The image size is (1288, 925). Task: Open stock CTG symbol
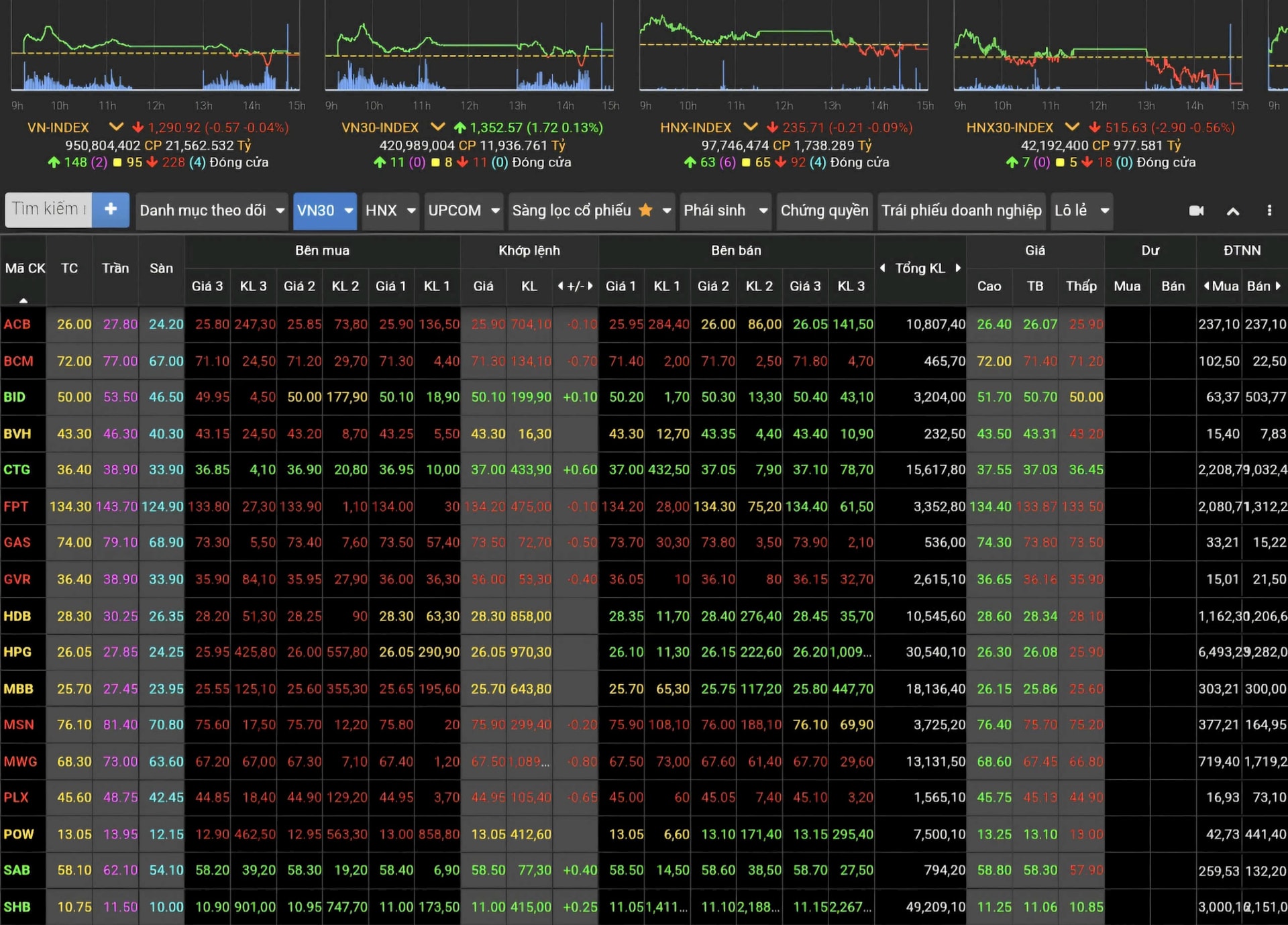pyautogui.click(x=17, y=470)
